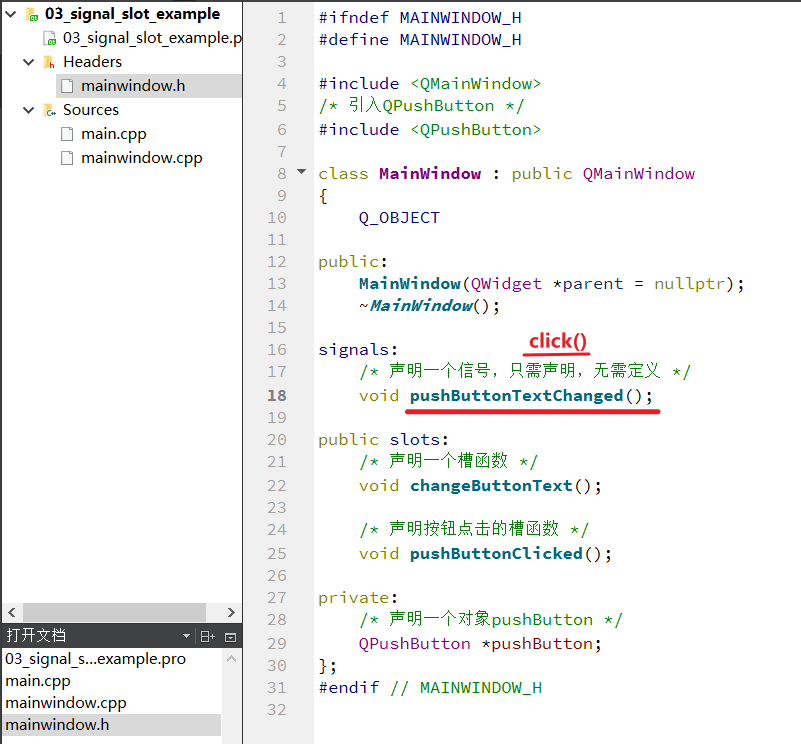Collapse the 03_signal_slot_example project node
Viewport: 801px width, 744px height.
tap(11, 14)
